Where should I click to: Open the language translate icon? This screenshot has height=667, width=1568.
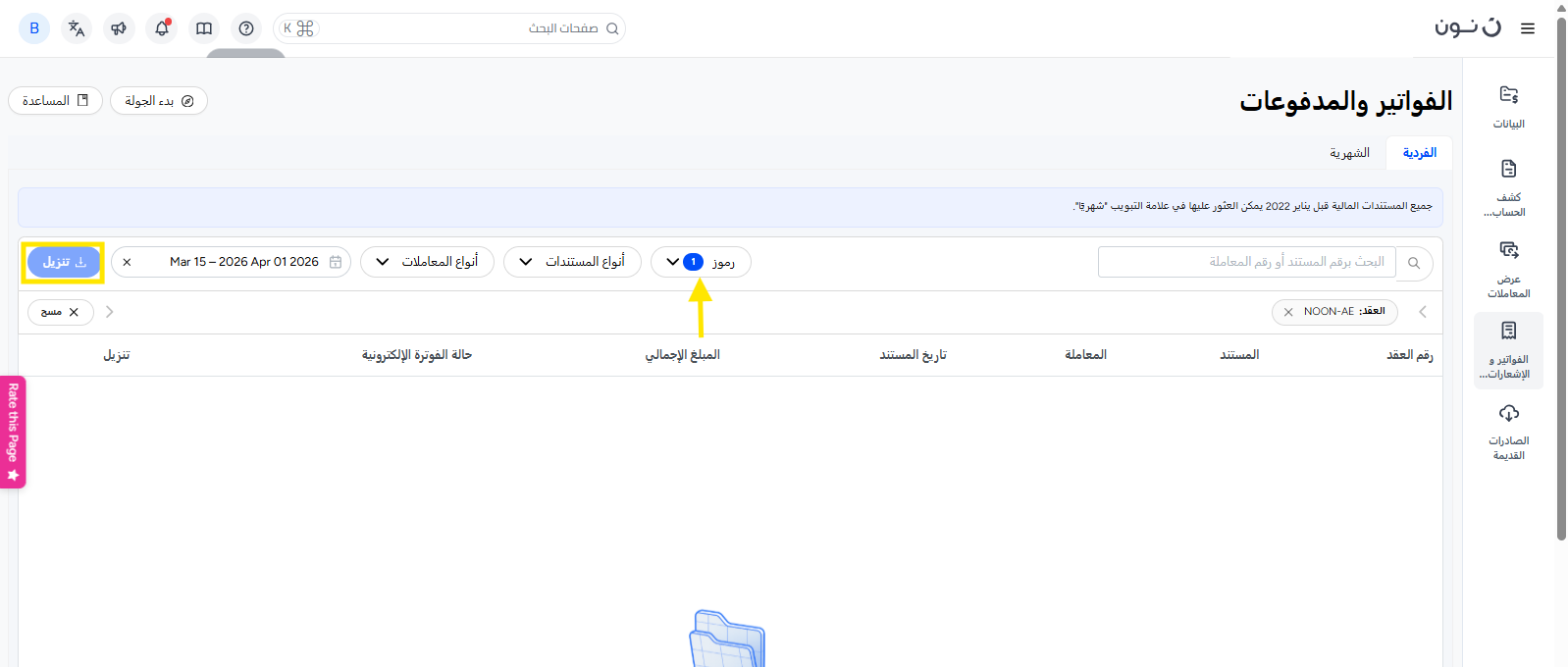point(77,28)
